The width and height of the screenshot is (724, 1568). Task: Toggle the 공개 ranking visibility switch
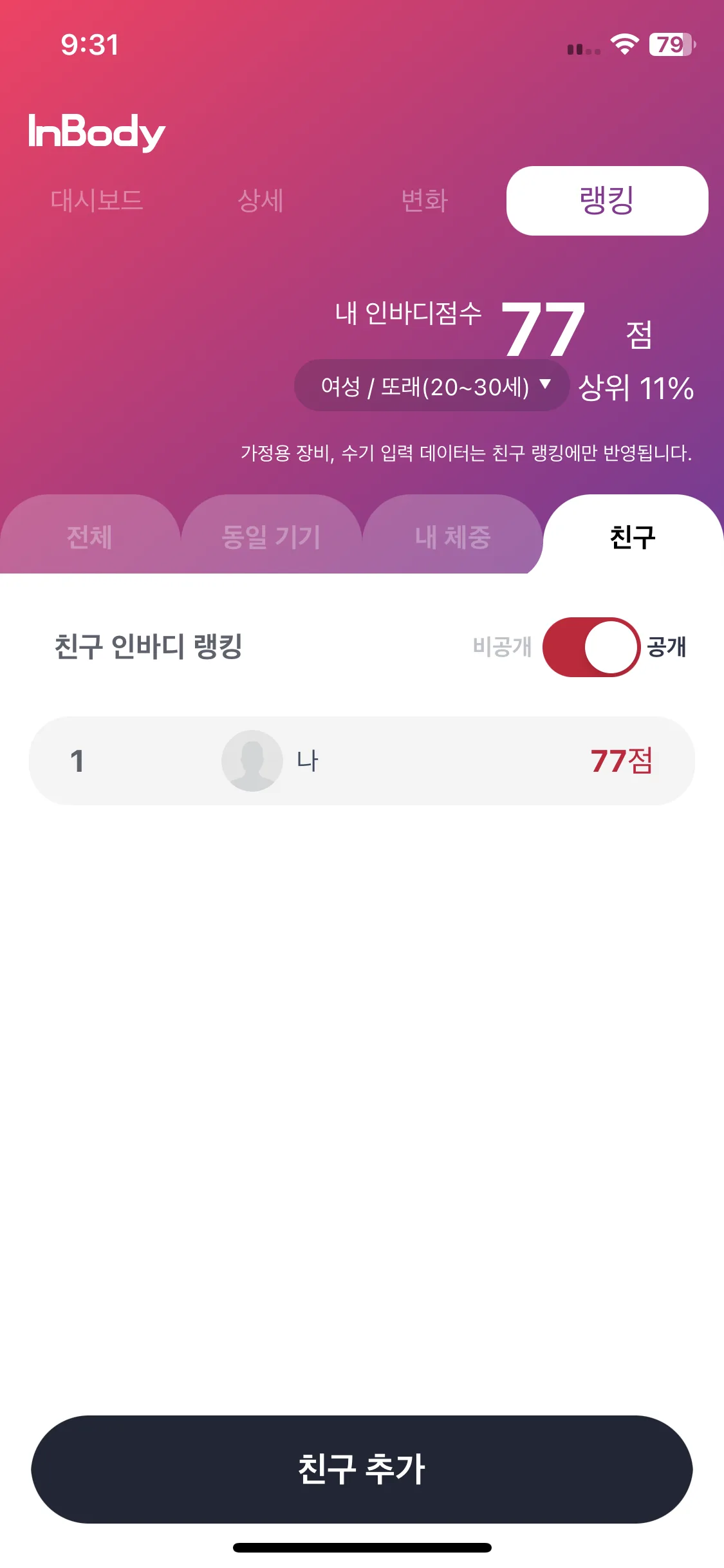(x=591, y=647)
